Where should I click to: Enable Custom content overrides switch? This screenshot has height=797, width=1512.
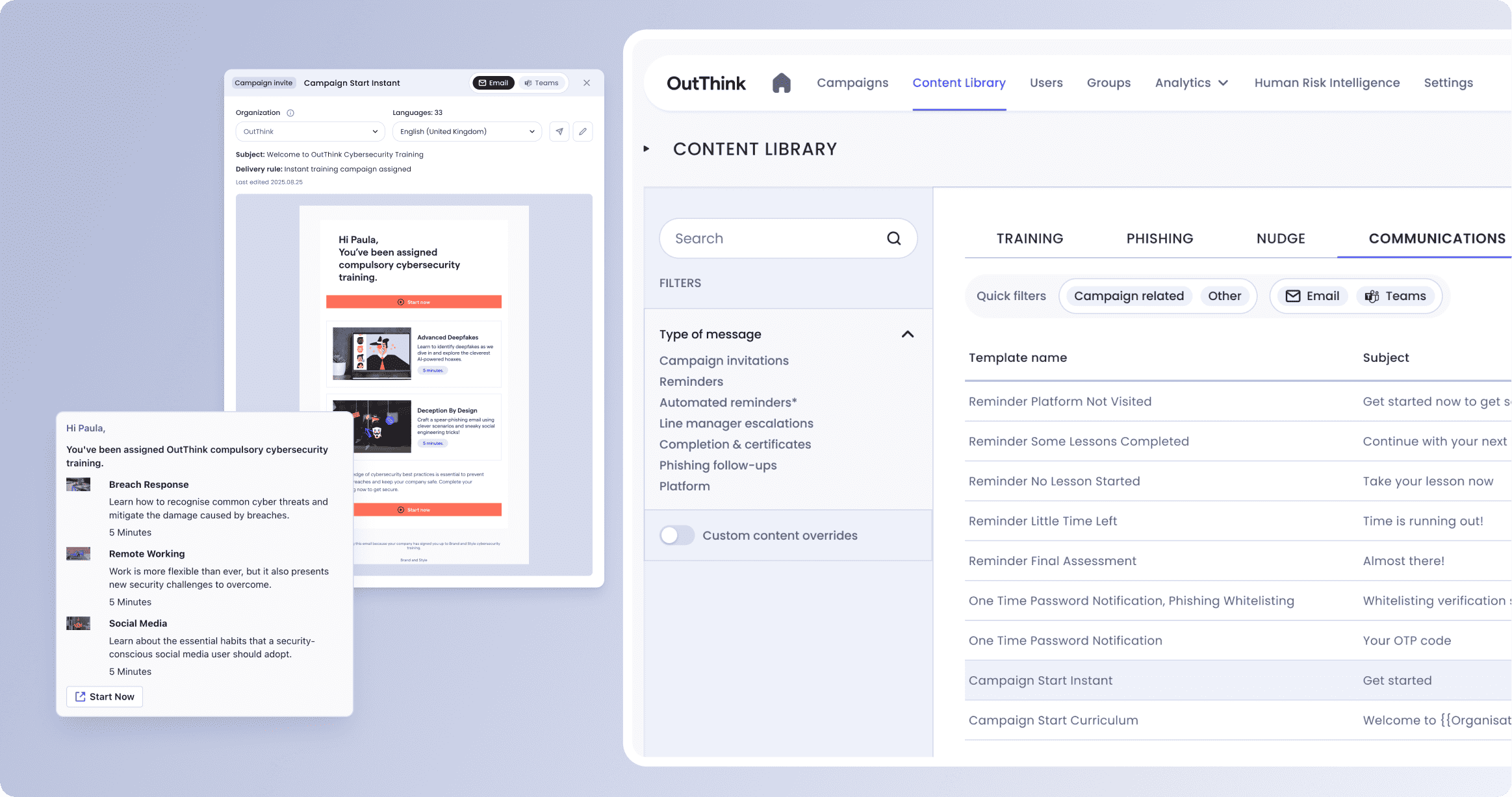pos(676,535)
